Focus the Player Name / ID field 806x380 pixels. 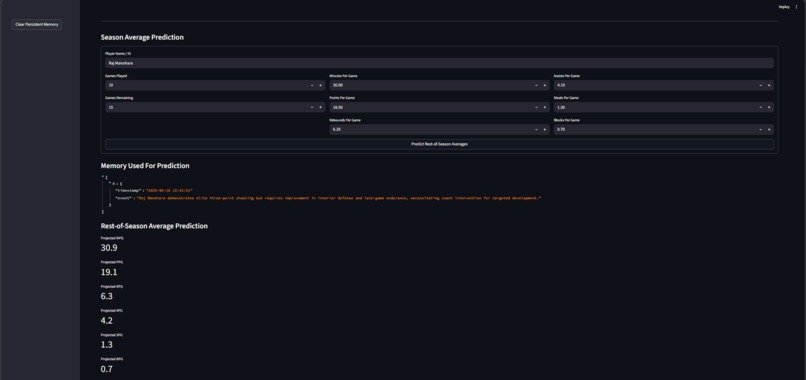point(439,63)
